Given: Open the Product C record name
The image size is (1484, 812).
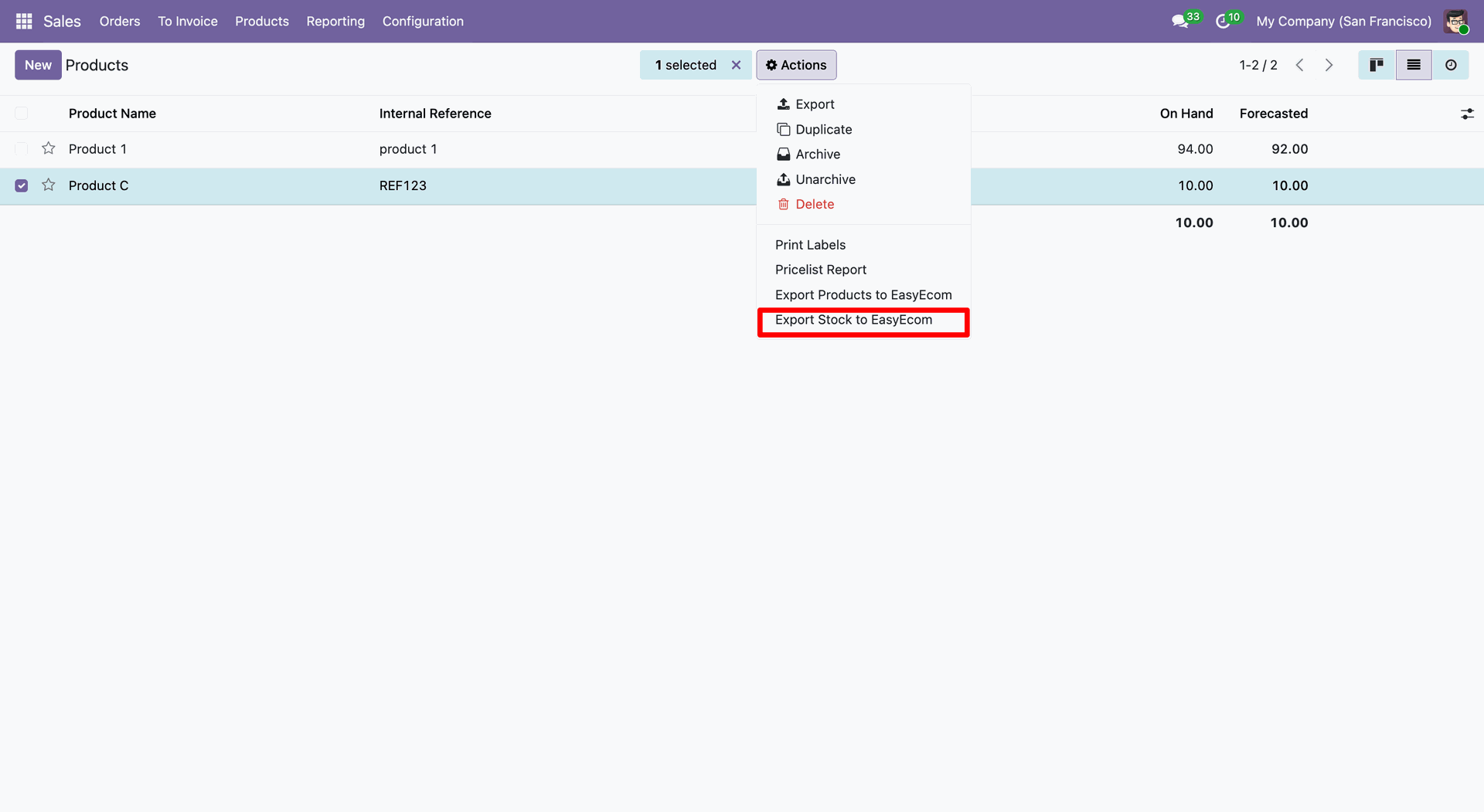Looking at the screenshot, I should click(x=98, y=185).
